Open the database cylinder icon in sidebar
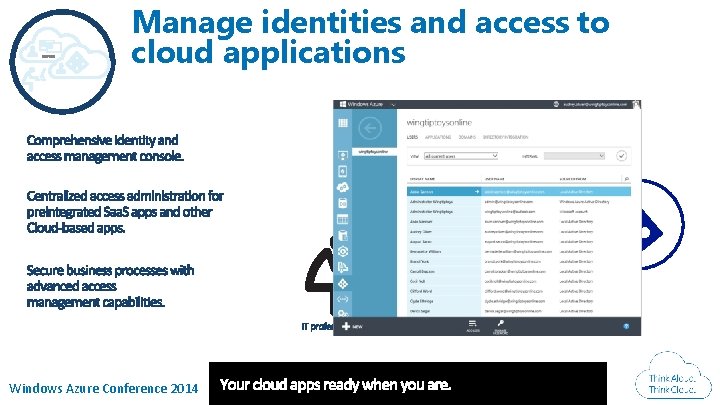The width and height of the screenshot is (720, 405). pos(343,236)
